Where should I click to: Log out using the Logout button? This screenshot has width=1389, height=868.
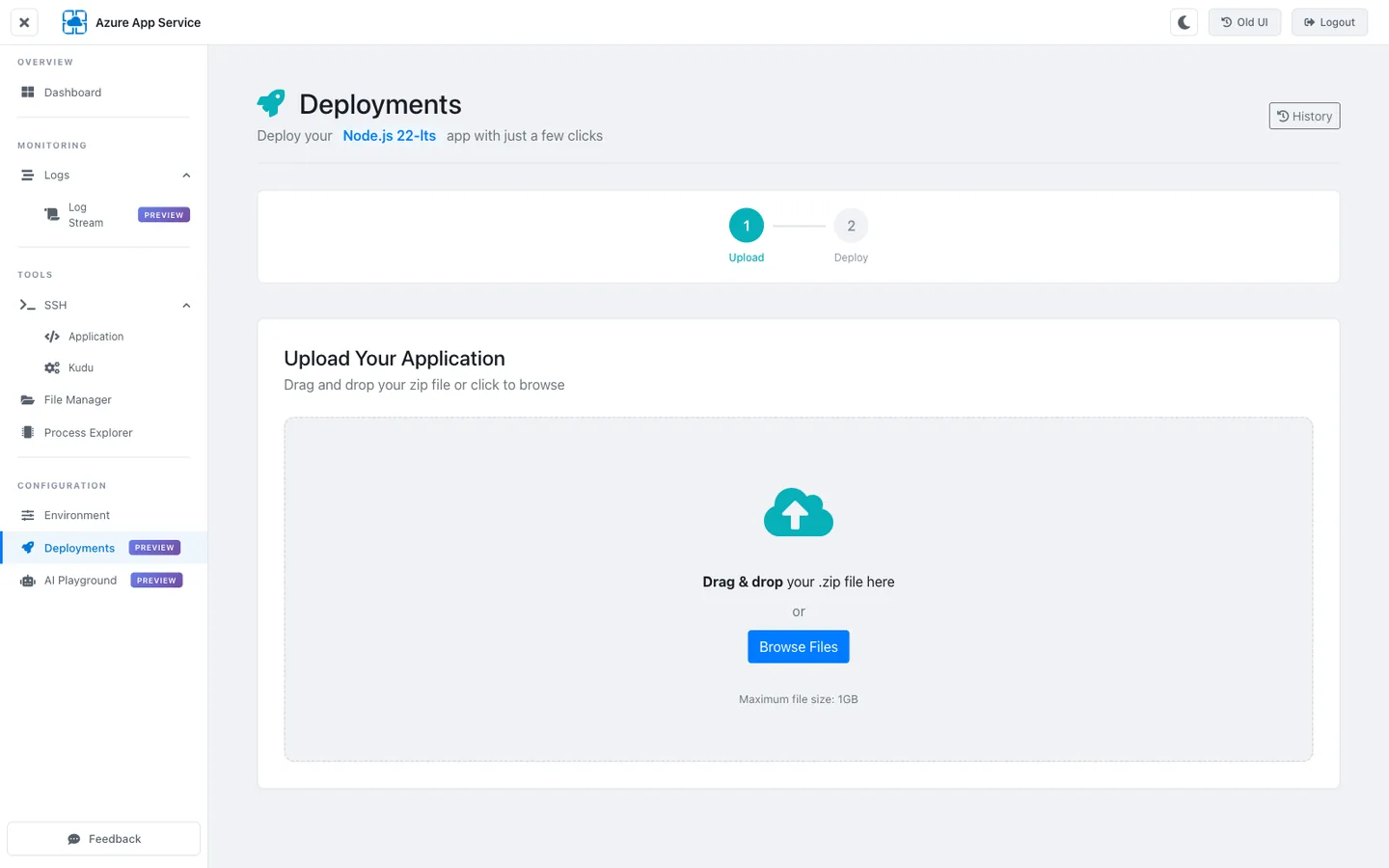click(x=1329, y=22)
